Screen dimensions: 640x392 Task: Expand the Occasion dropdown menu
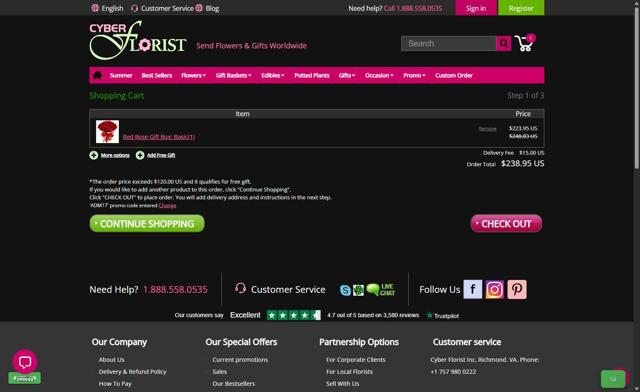(379, 76)
